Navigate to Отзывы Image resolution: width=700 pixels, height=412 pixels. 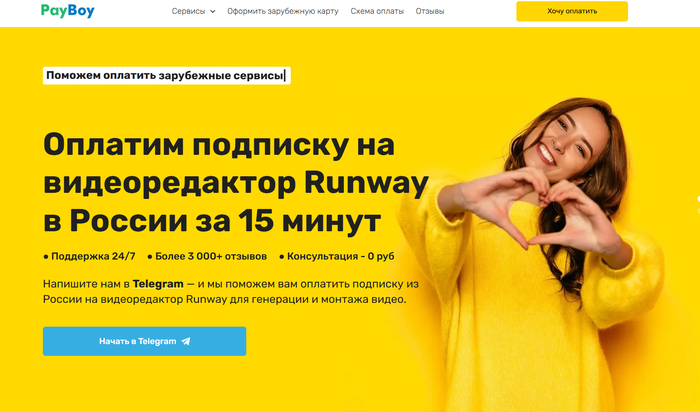click(x=429, y=11)
